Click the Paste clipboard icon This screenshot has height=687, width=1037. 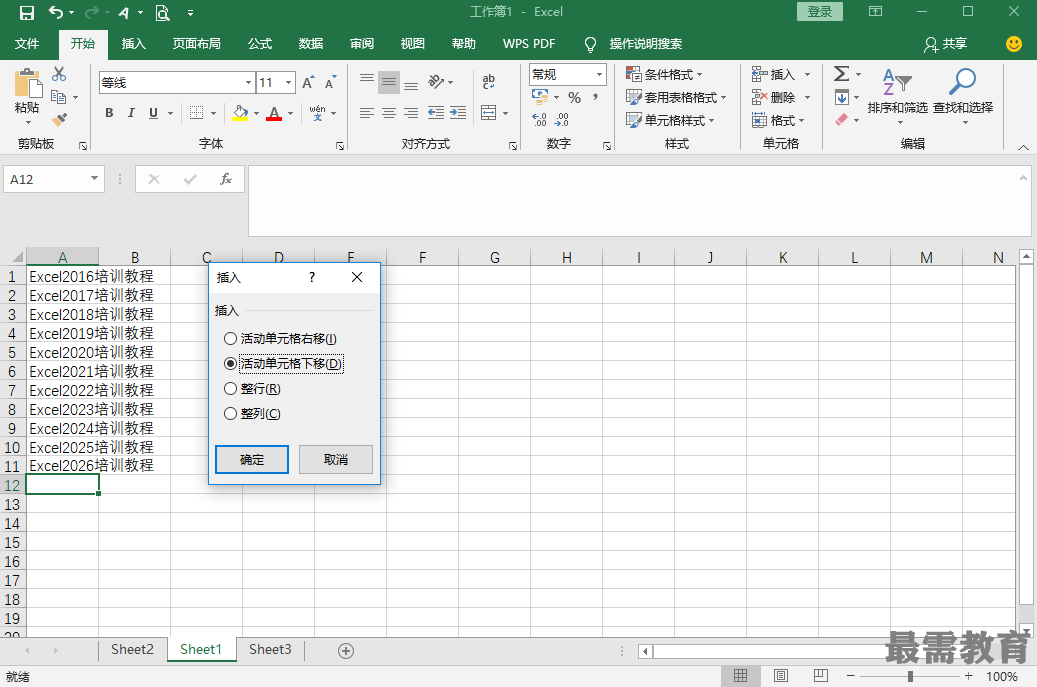[x=28, y=83]
